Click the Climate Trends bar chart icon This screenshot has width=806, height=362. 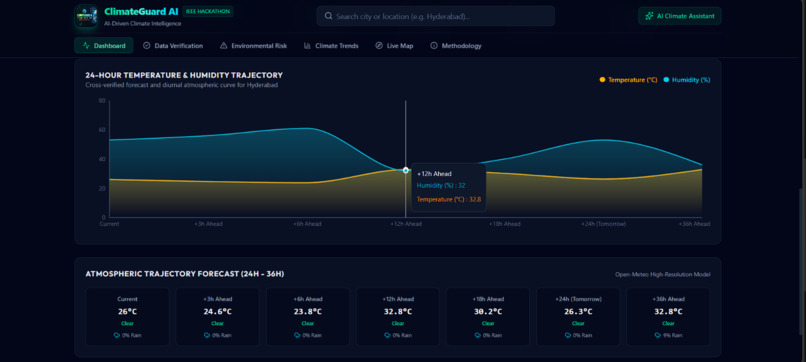(307, 46)
